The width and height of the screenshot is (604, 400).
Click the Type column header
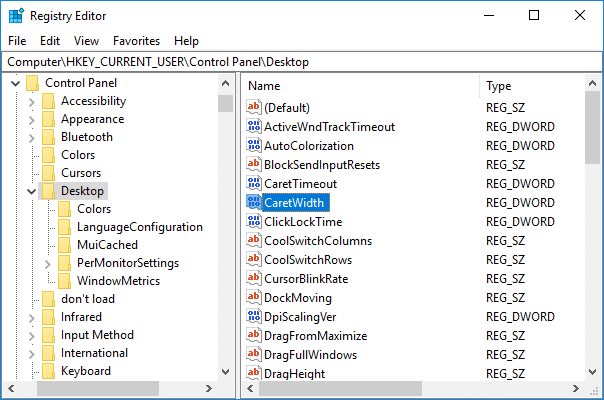coord(530,86)
